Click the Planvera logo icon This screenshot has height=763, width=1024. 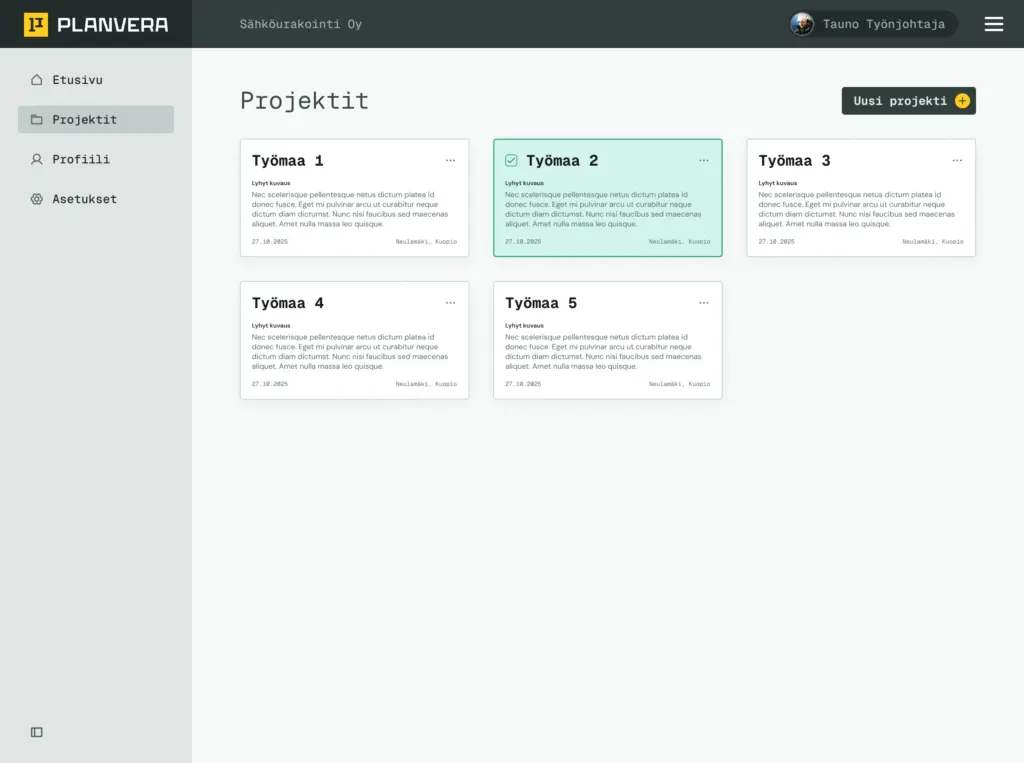point(36,25)
